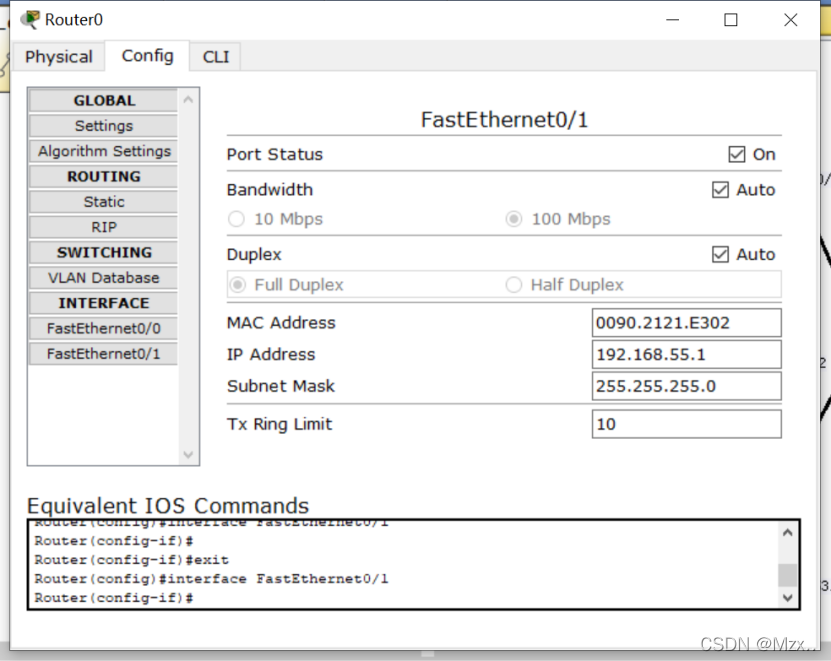Uncheck the Bandwidth Auto checkbox
831x661 pixels.
(720, 190)
